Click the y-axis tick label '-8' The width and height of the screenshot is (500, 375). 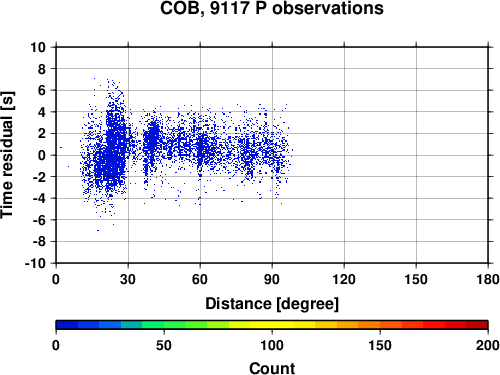pyautogui.click(x=39, y=242)
